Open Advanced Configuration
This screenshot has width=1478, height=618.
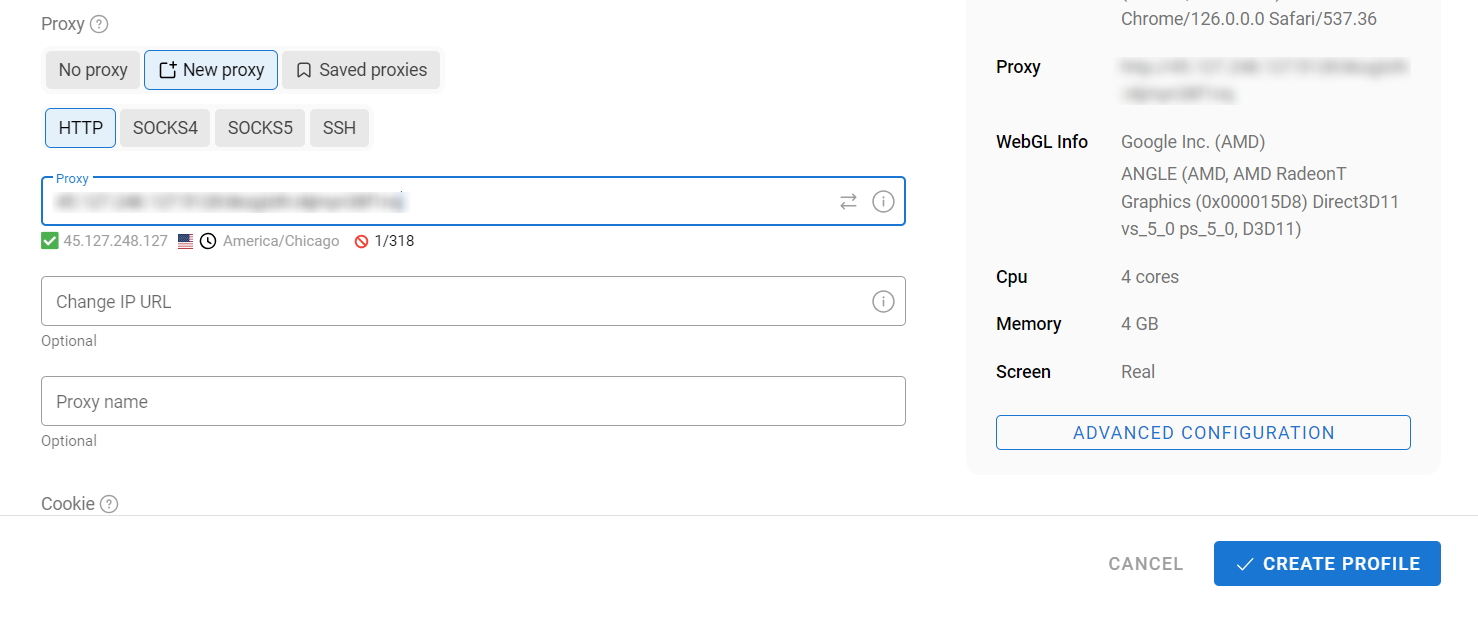1202,432
